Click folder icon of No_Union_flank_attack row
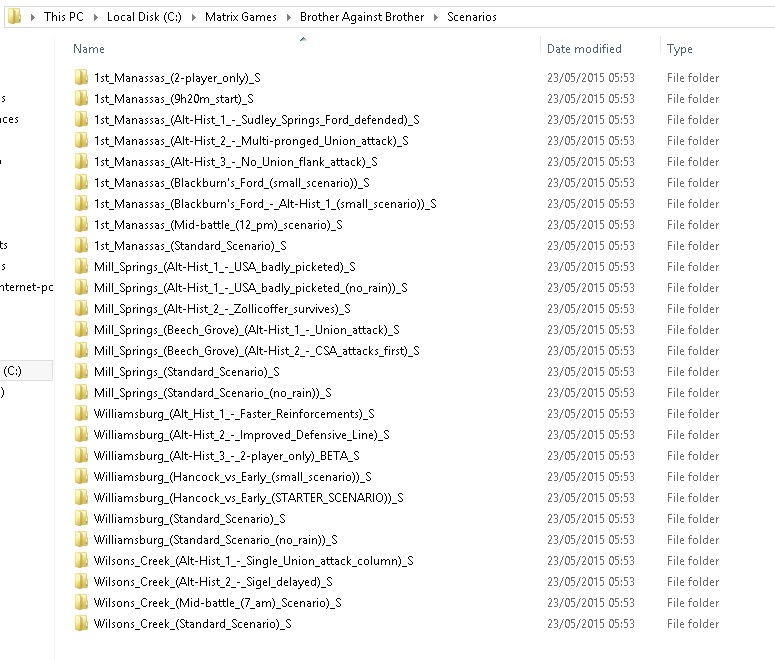 click(82, 162)
